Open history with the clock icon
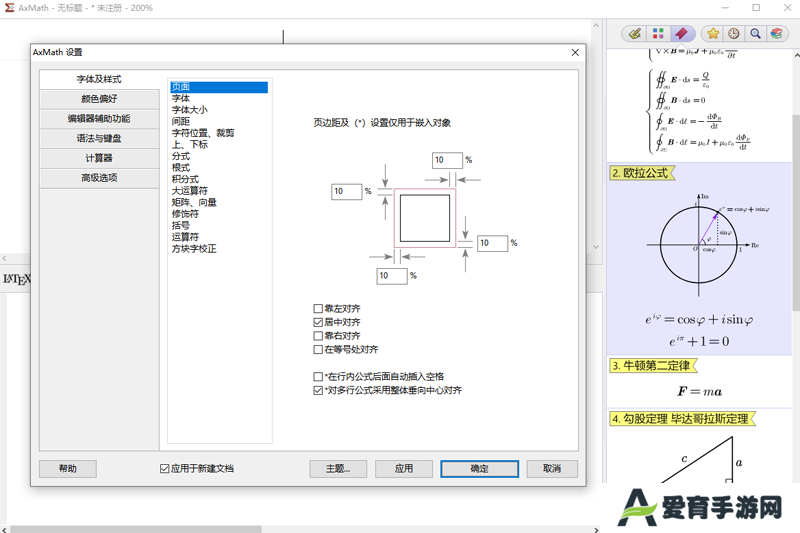The image size is (800, 533). point(734,34)
